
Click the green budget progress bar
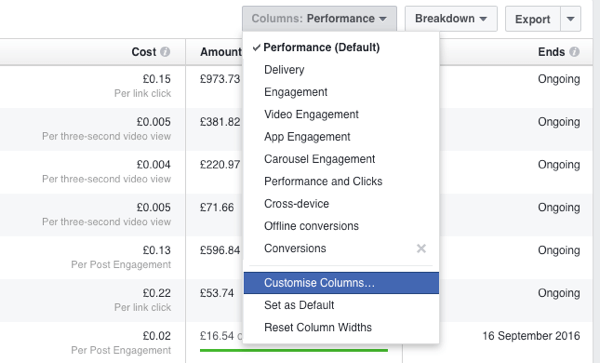coord(294,350)
